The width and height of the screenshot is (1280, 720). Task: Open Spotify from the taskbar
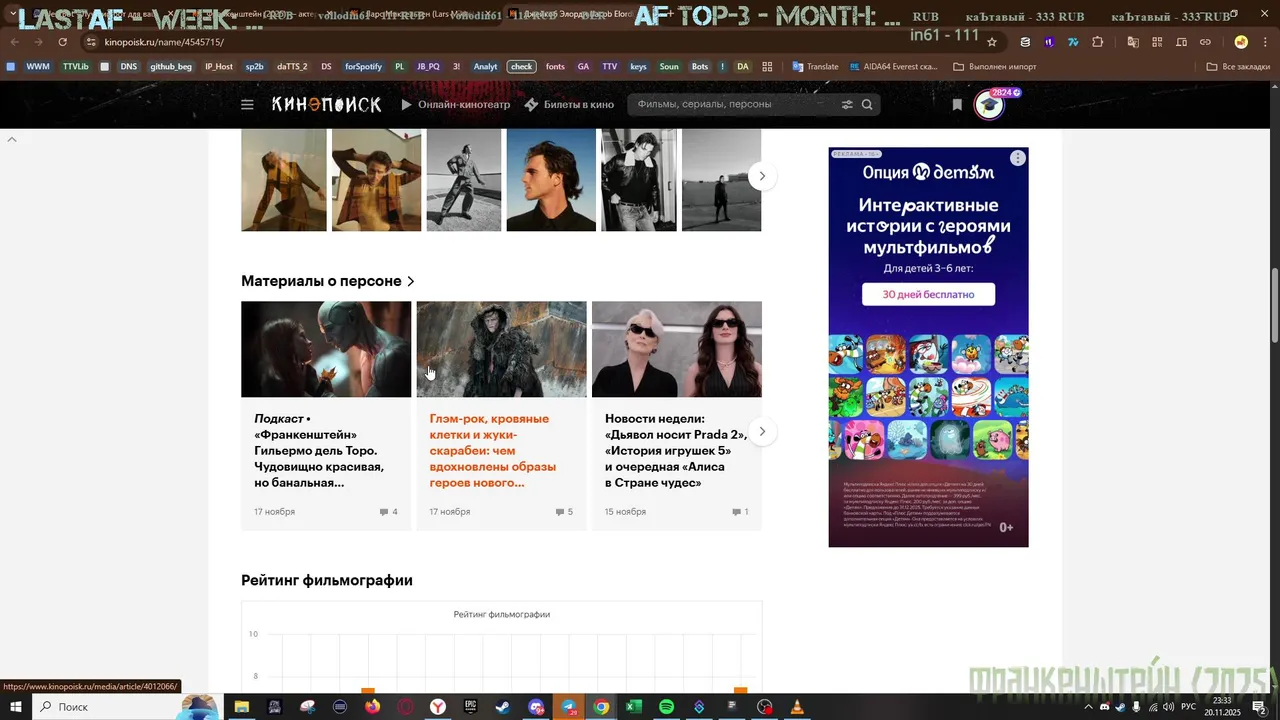(667, 707)
